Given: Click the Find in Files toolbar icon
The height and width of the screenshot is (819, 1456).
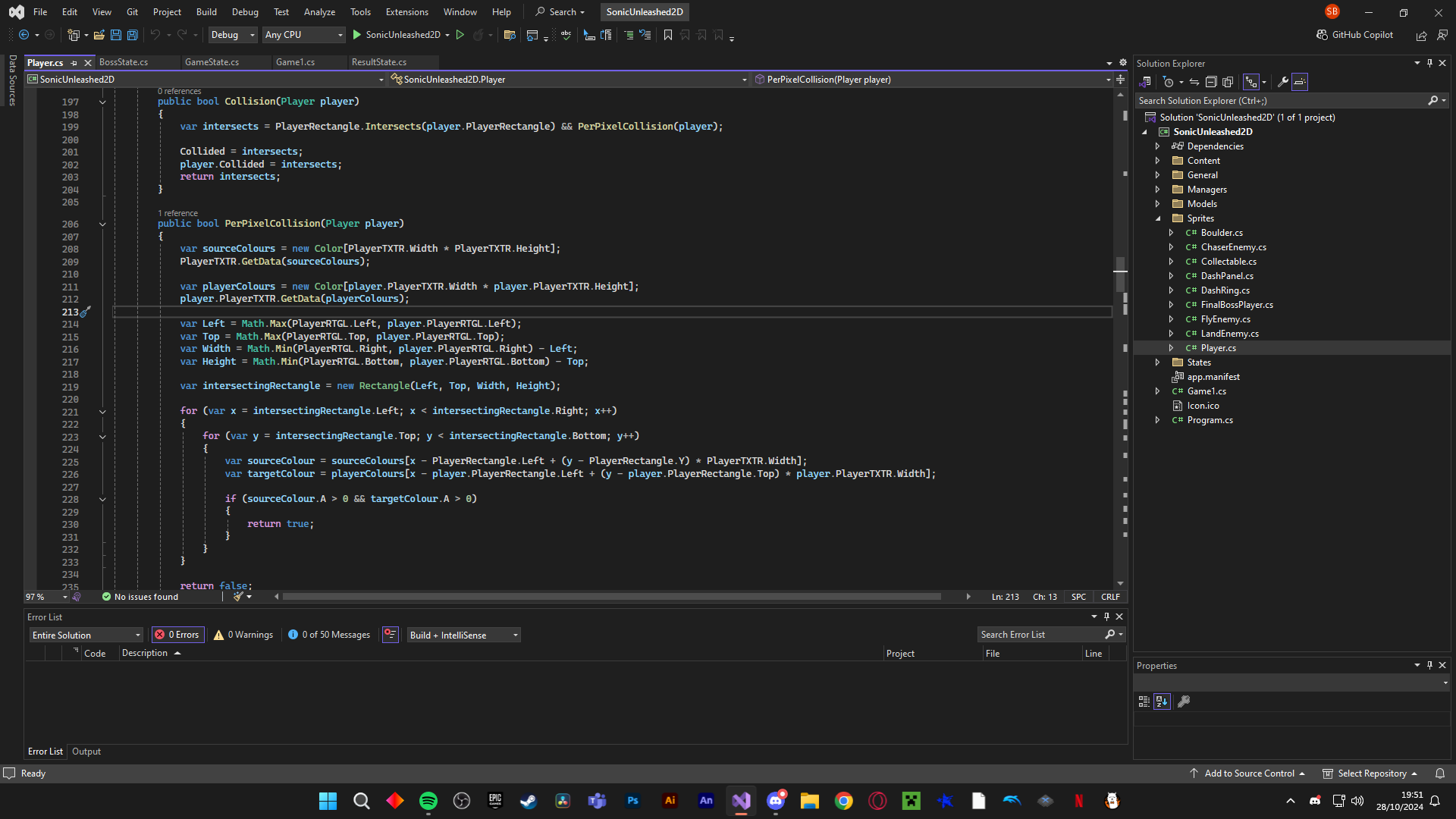Looking at the screenshot, I should [x=510, y=35].
